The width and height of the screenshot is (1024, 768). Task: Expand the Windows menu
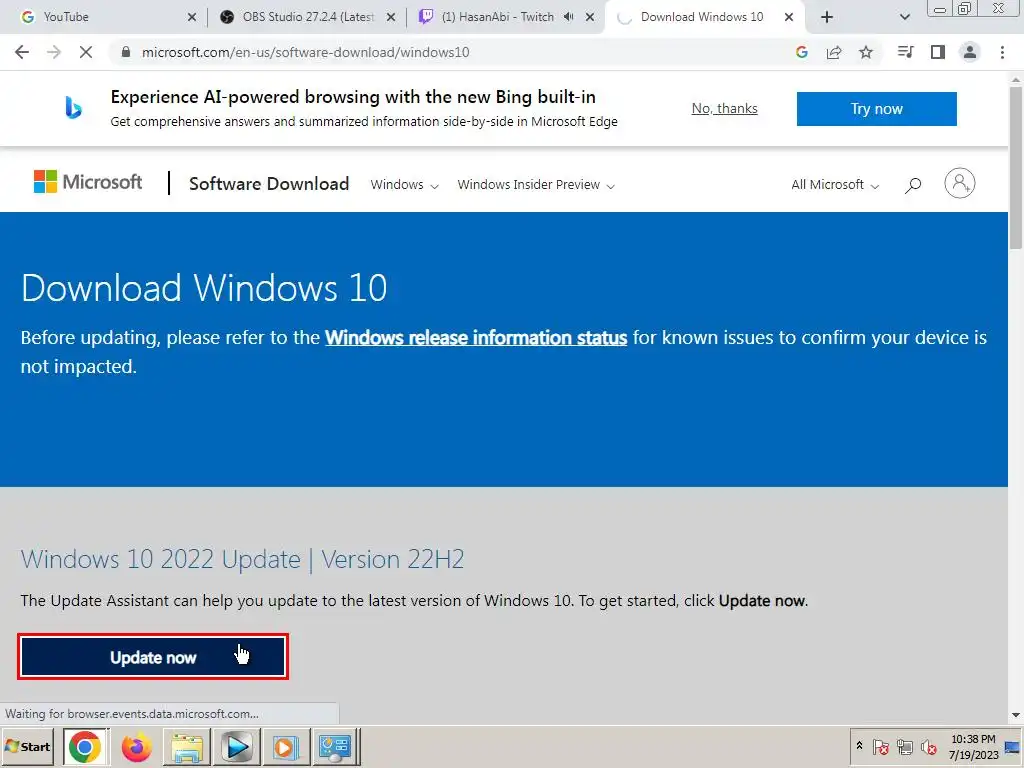[x=404, y=185]
